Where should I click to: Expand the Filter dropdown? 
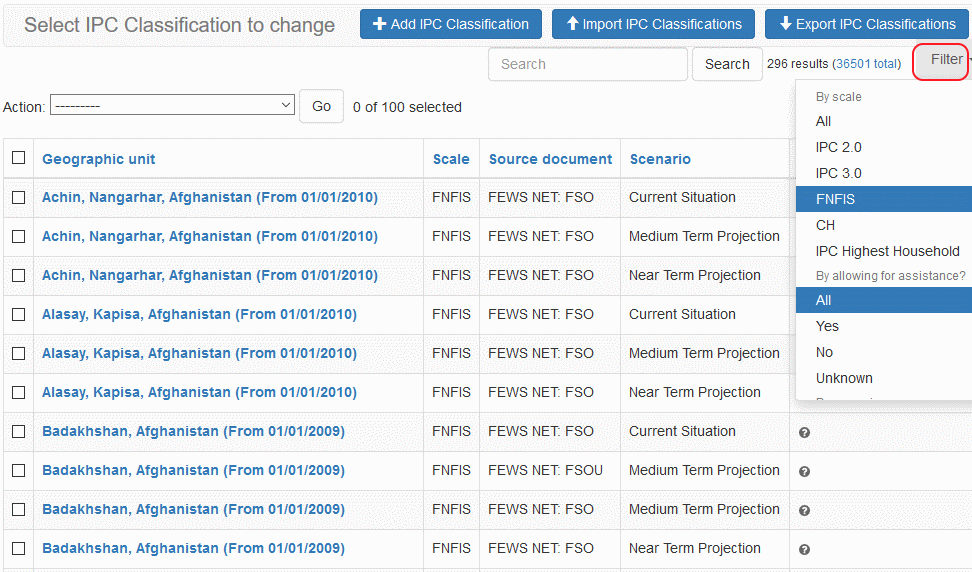(x=945, y=60)
